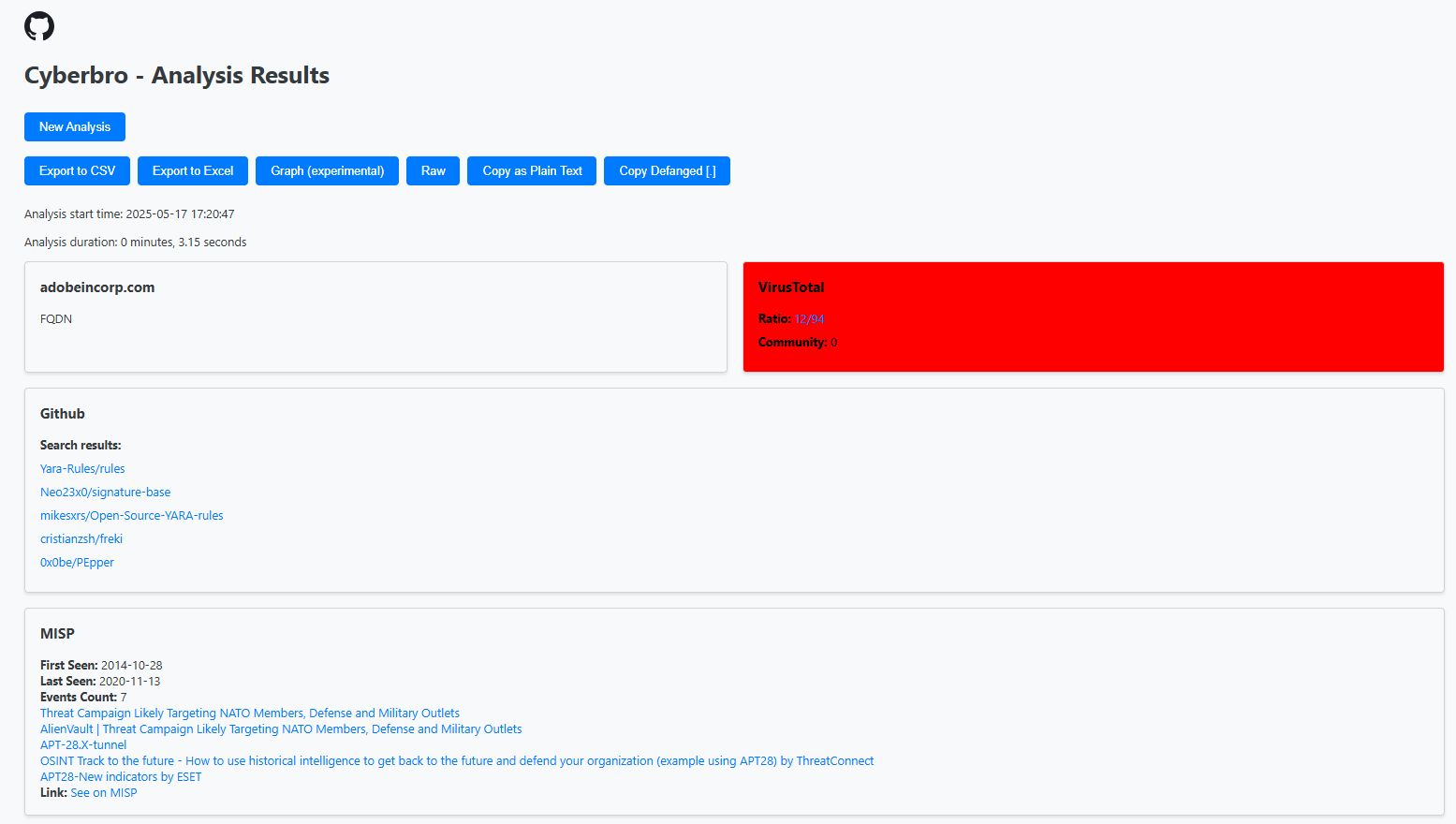Click the New Analysis button

click(75, 126)
